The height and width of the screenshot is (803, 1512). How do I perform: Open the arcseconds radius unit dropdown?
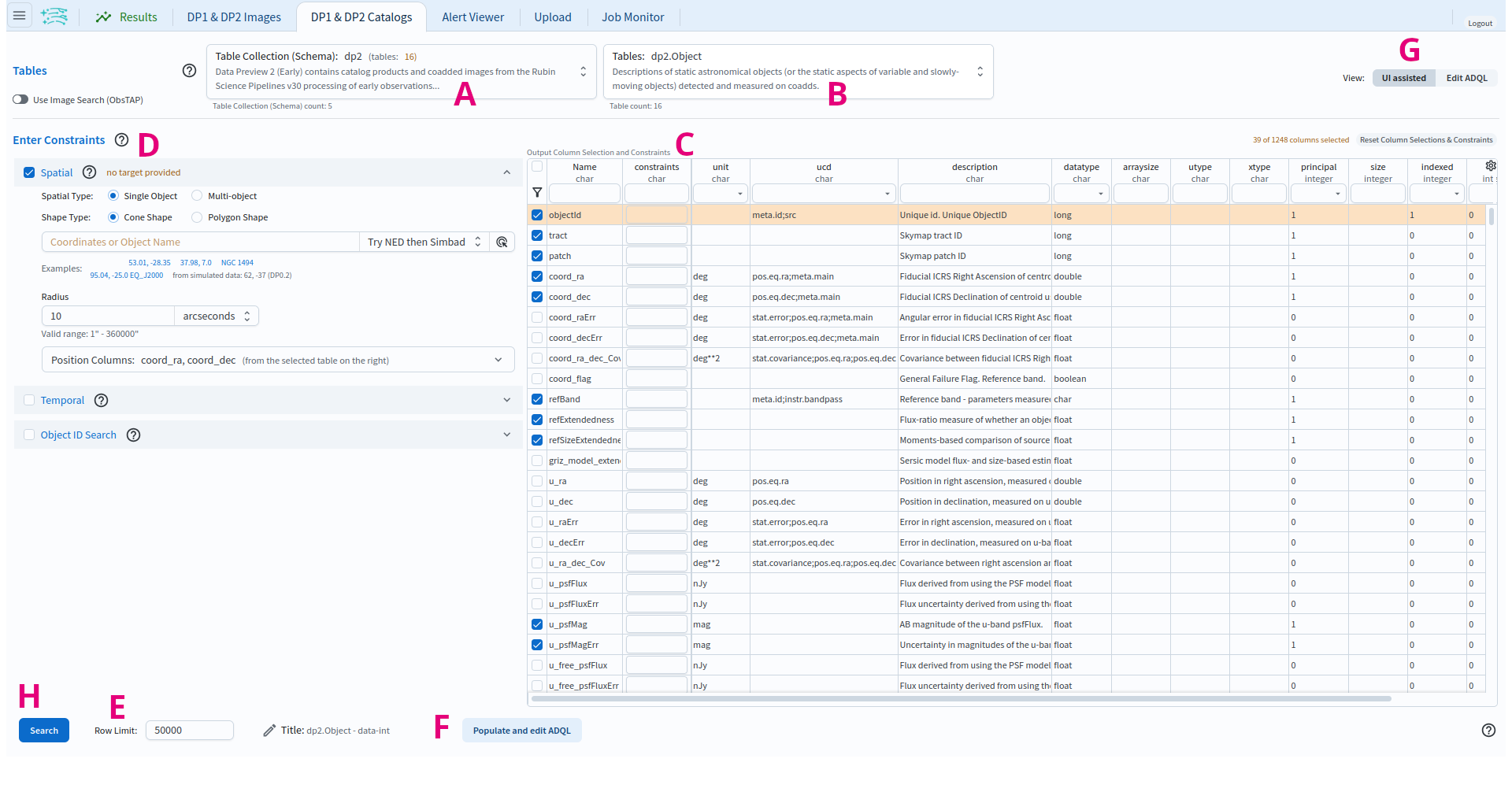click(x=217, y=316)
